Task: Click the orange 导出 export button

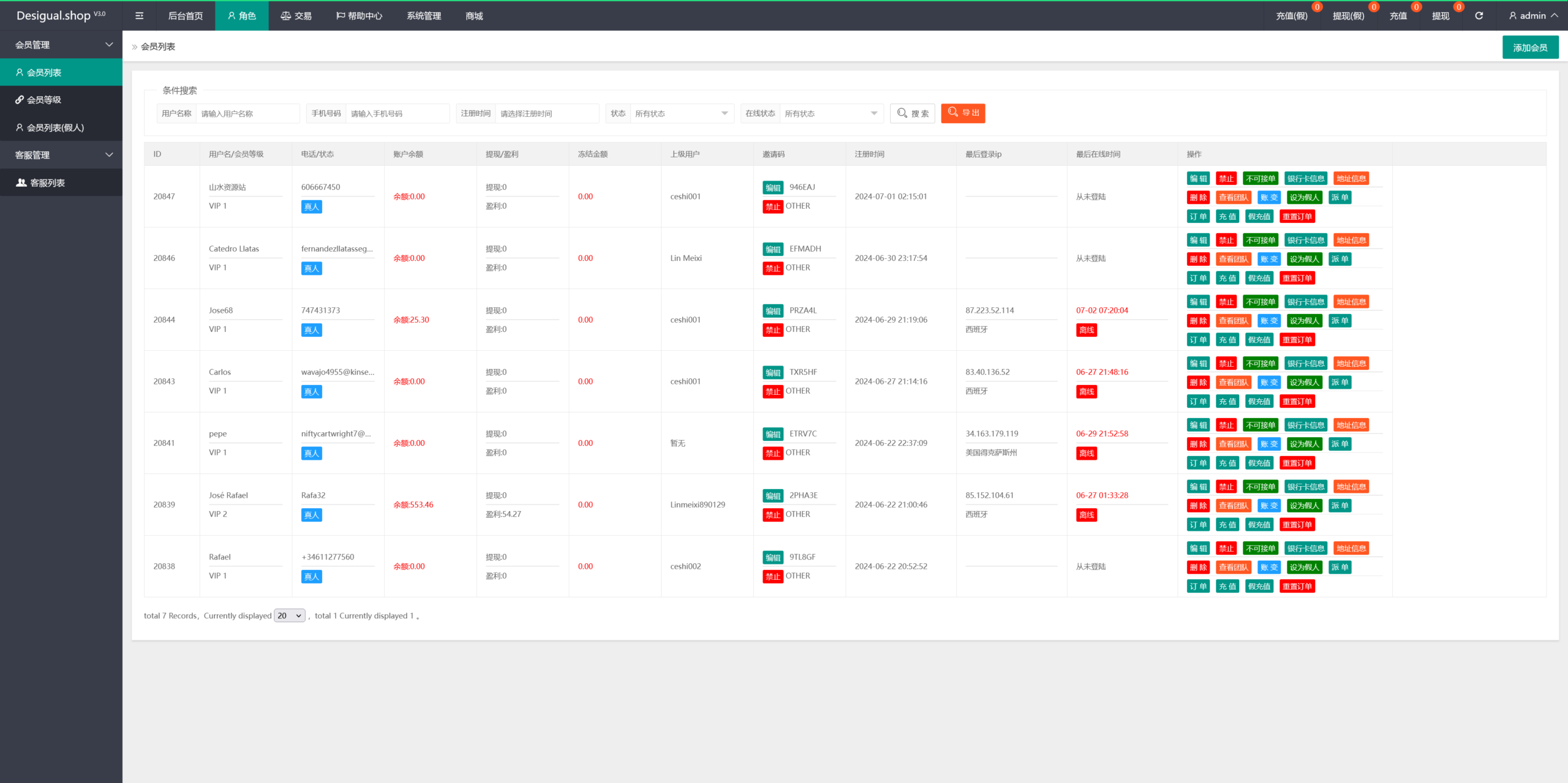Action: [963, 113]
